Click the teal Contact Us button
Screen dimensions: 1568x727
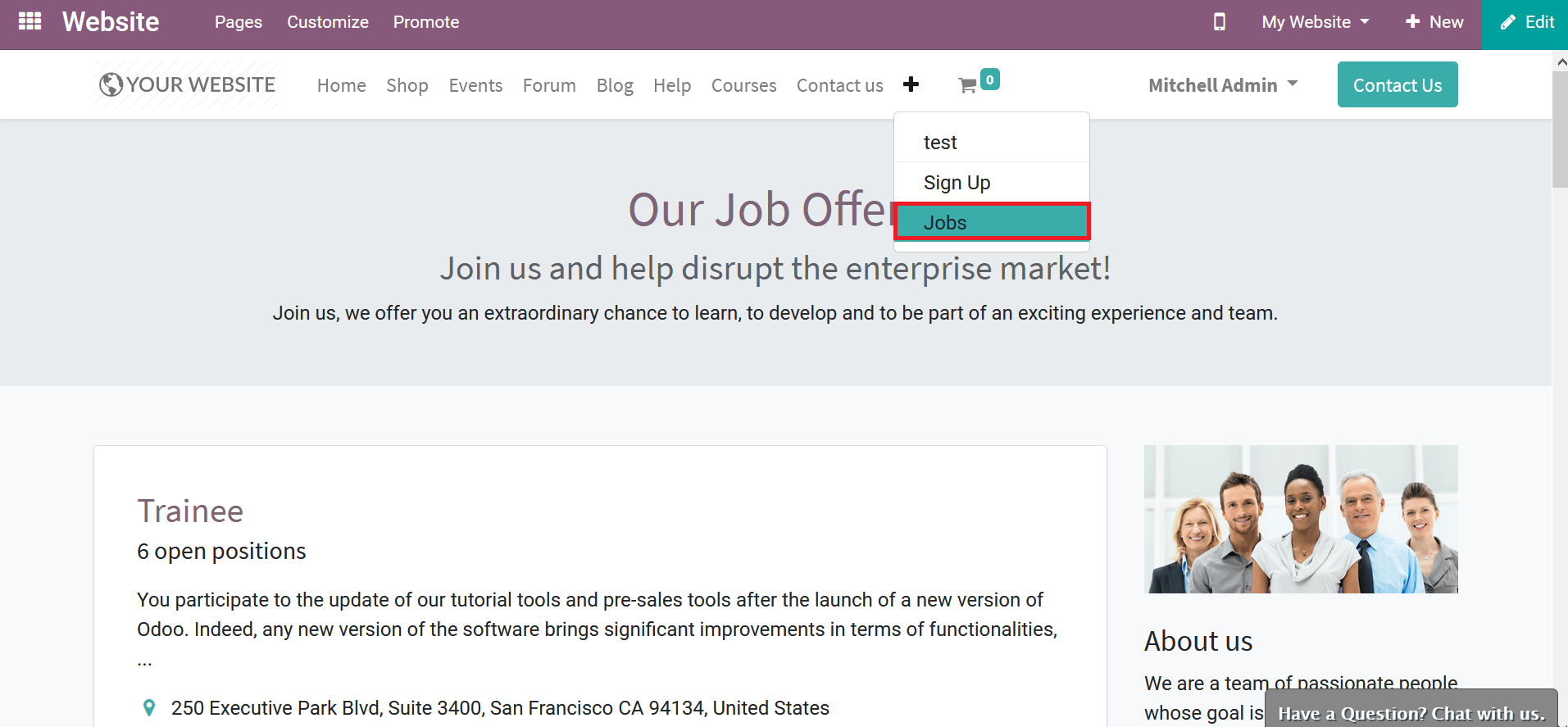pyautogui.click(x=1397, y=85)
